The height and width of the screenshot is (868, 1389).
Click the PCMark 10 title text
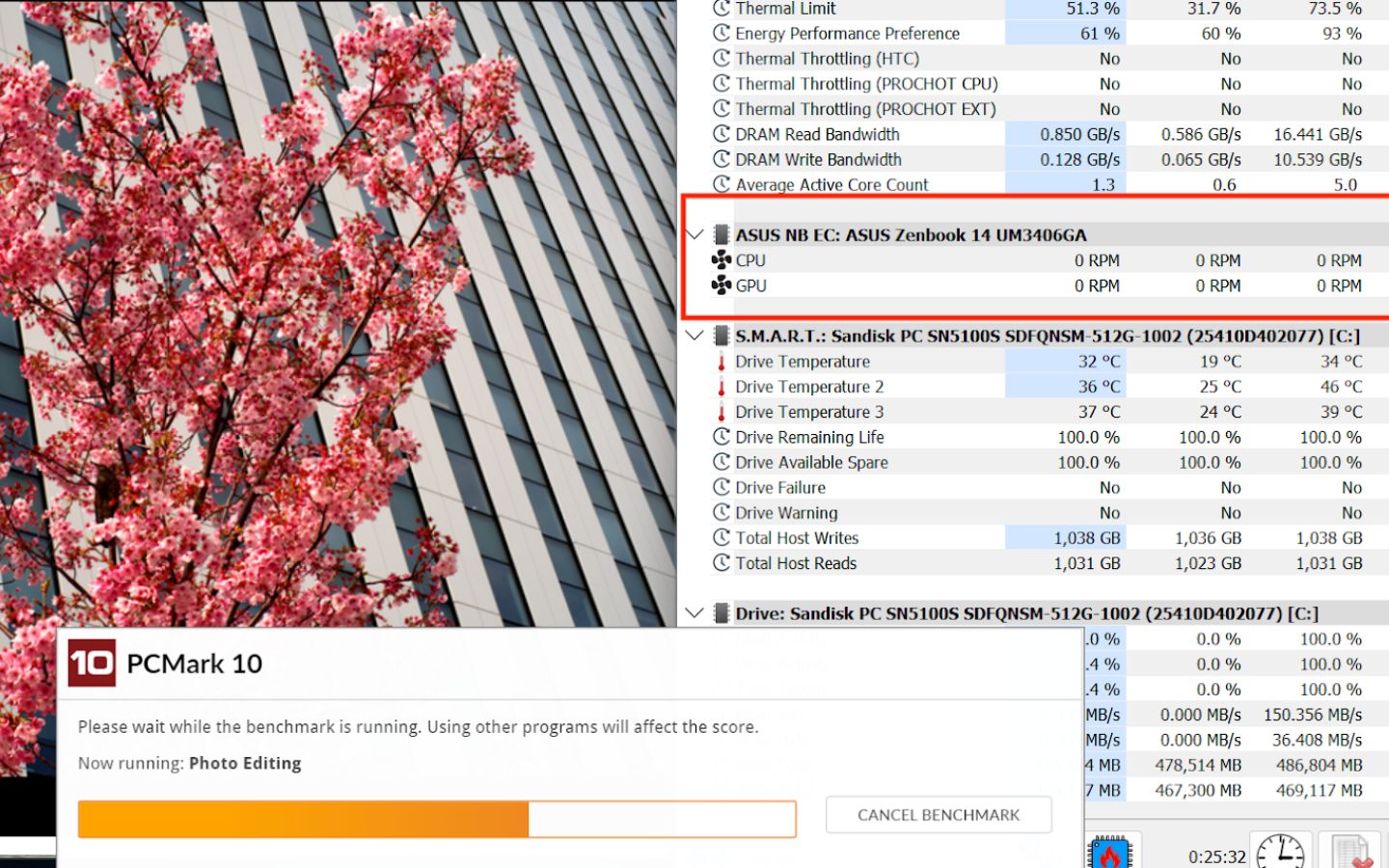[x=194, y=664]
